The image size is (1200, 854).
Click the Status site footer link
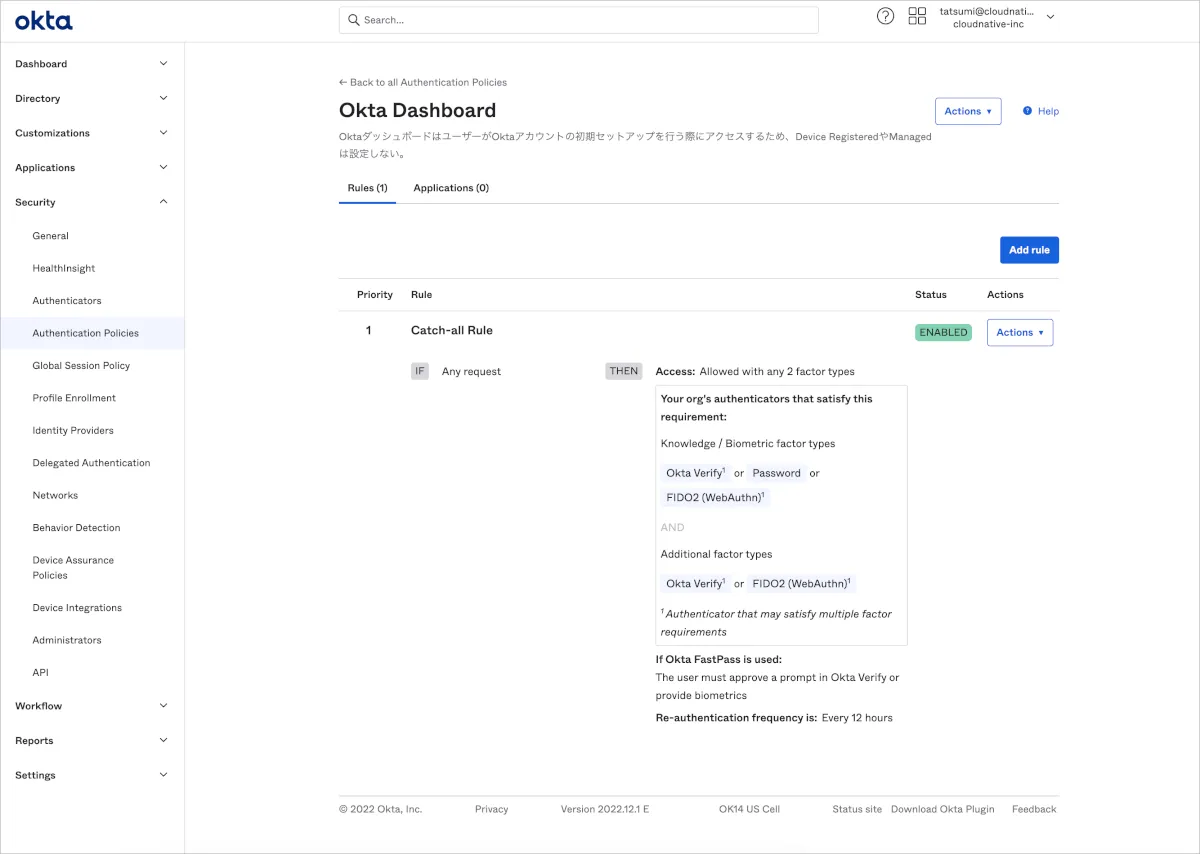pyautogui.click(x=857, y=809)
